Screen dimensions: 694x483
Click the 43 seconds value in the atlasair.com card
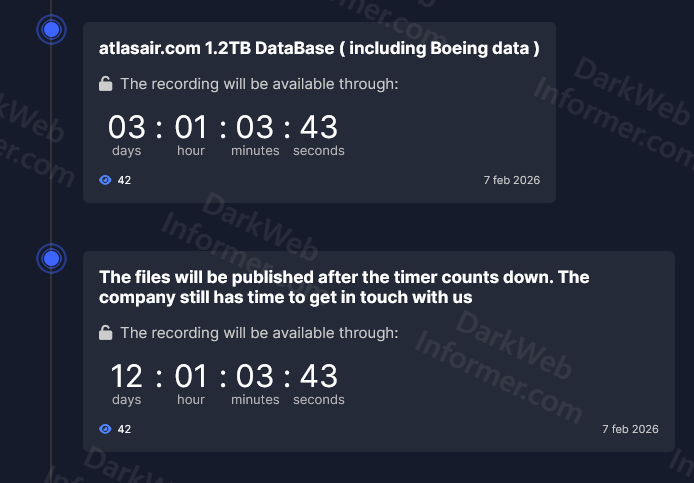coord(319,128)
